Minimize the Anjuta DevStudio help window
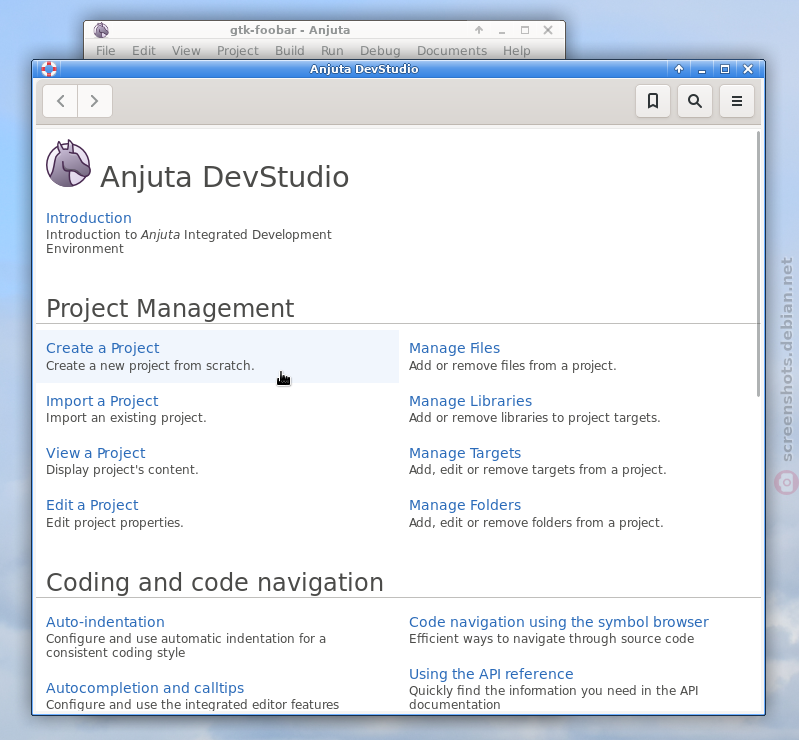The width and height of the screenshot is (799, 740). pos(702,69)
